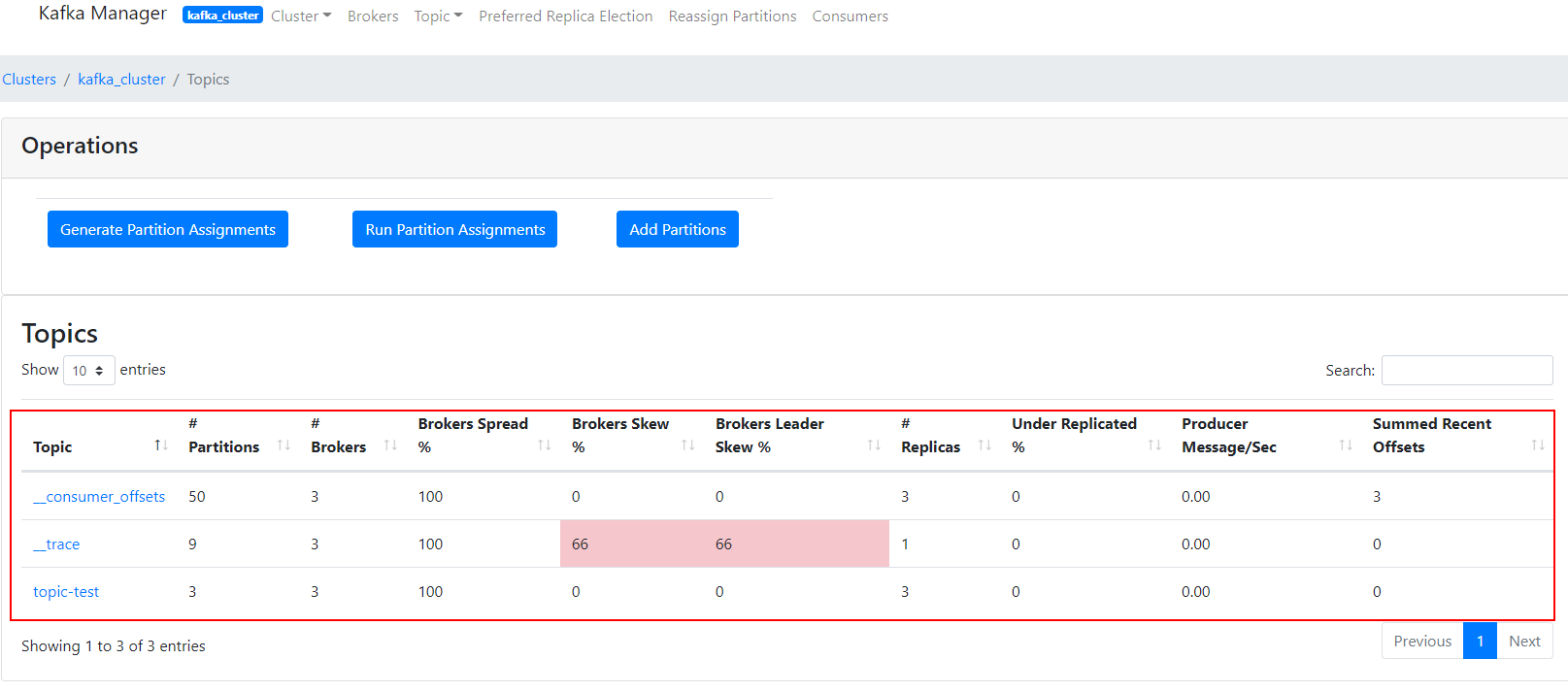The height and width of the screenshot is (692, 1568).
Task: Sort by Under Replicated % column
Action: 1154,445
